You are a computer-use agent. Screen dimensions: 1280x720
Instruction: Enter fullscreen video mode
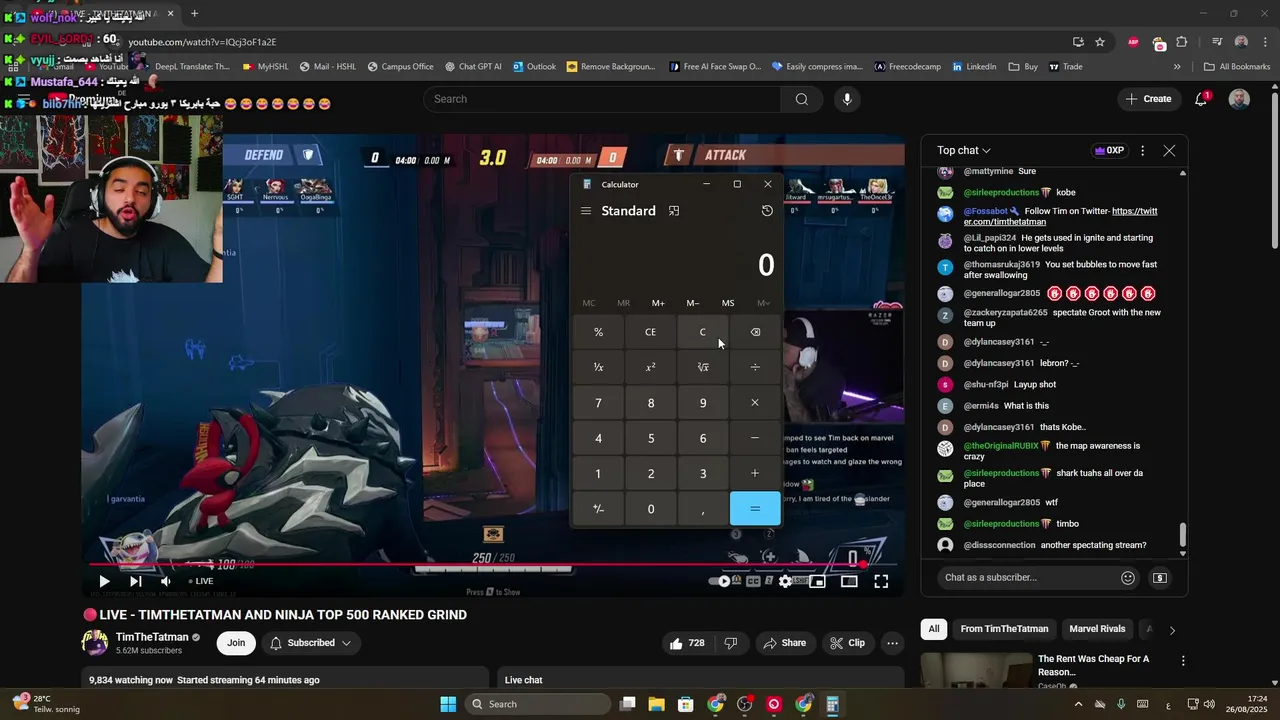point(881,581)
